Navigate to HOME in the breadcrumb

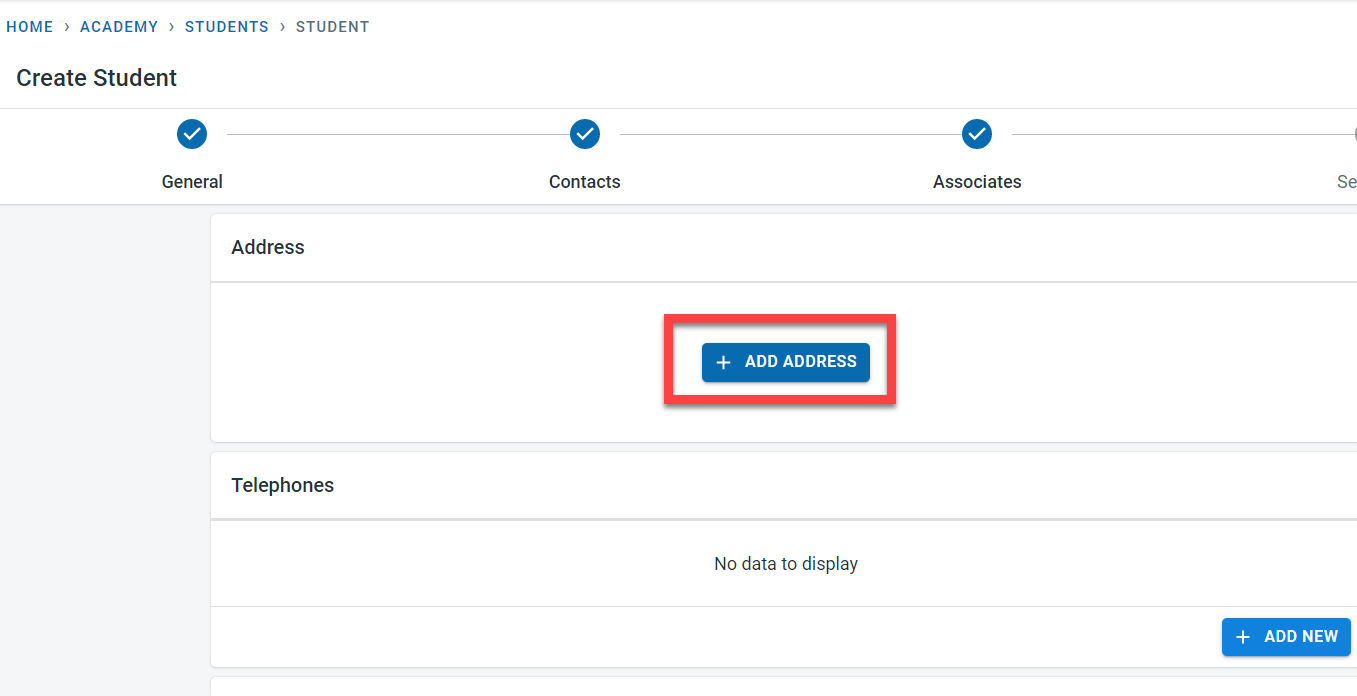point(30,27)
